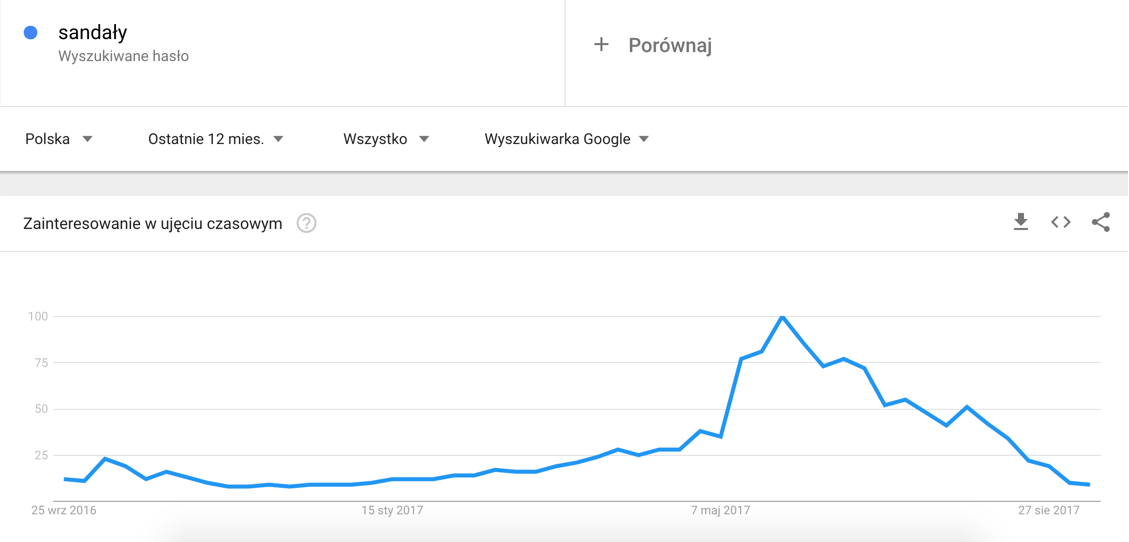Open the embed code icon
1129x542 pixels.
click(x=1060, y=222)
